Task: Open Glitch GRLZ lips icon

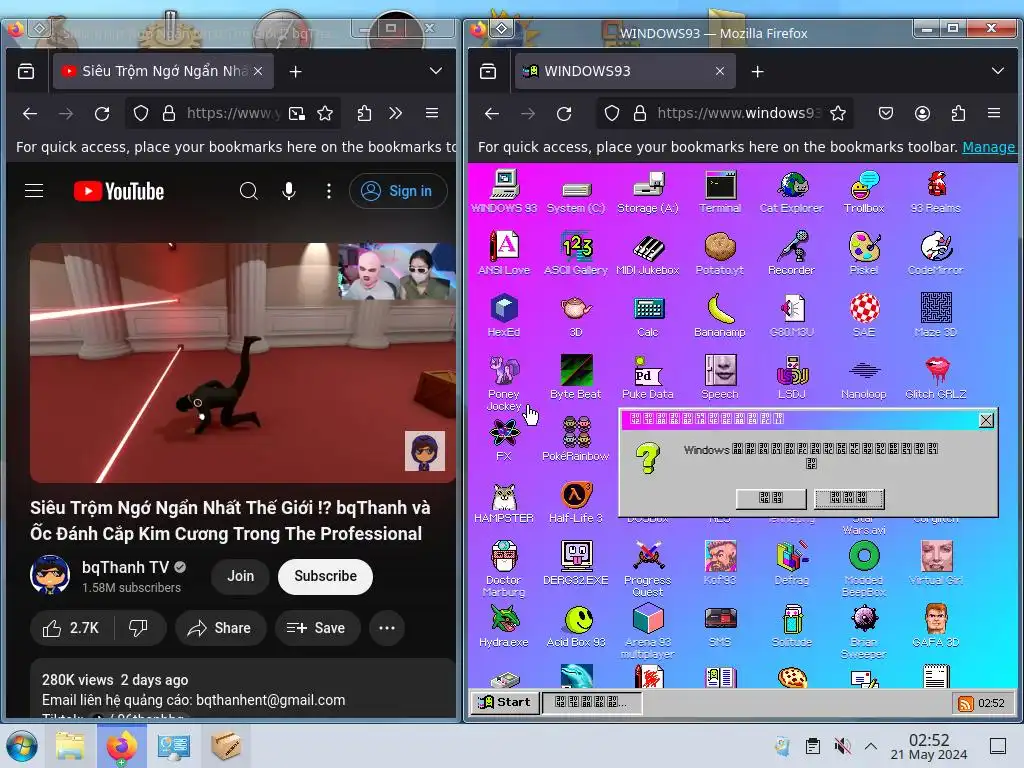Action: click(x=935, y=377)
